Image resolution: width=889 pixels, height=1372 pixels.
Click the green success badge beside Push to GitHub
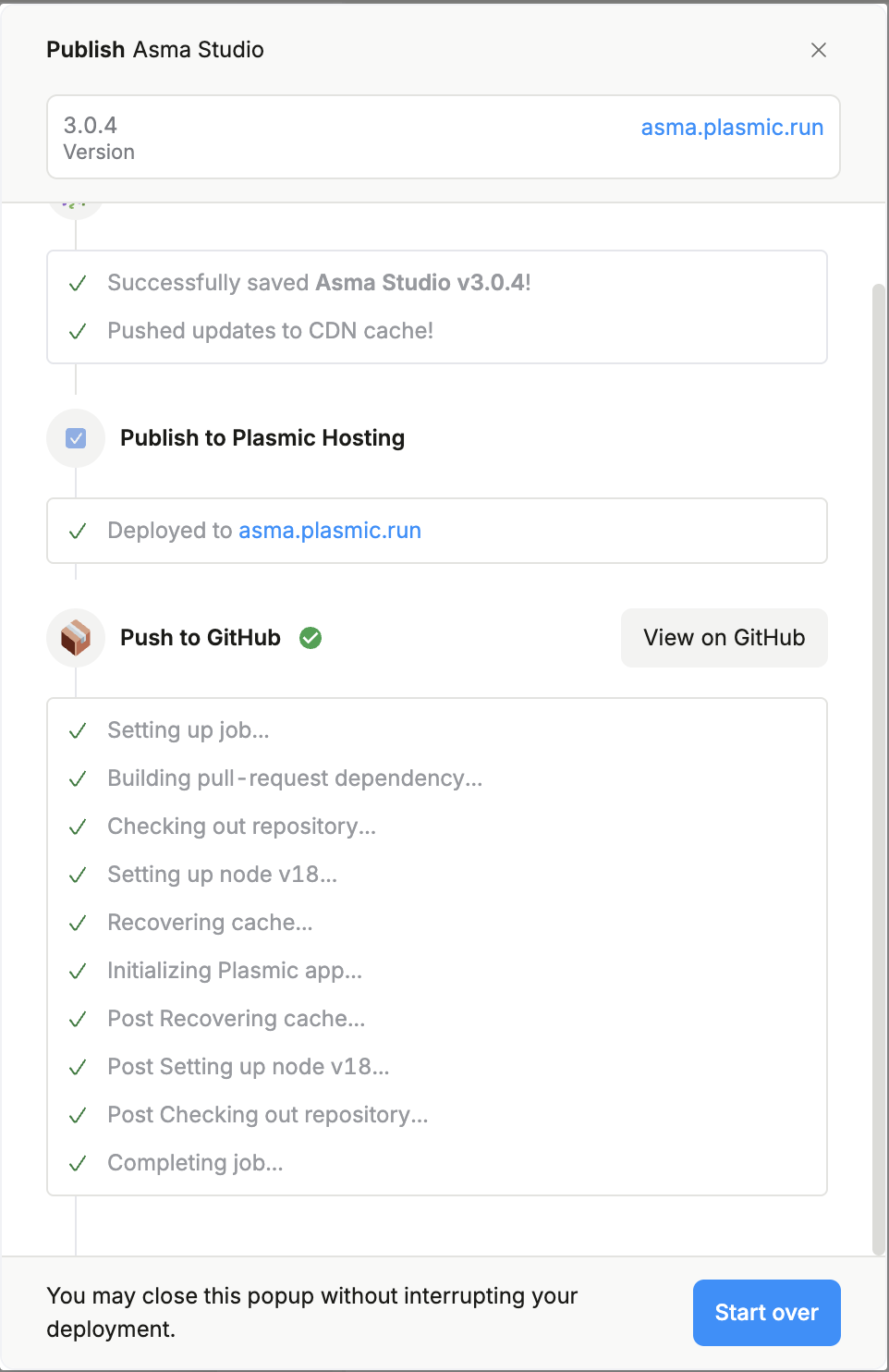(311, 638)
